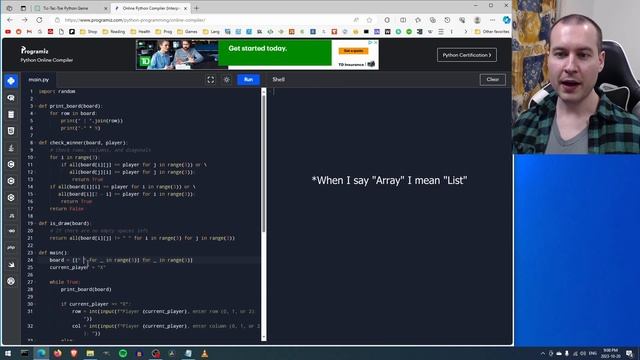Open the Lang bookmarks folder
640x360 pixels.
(x=211, y=31)
